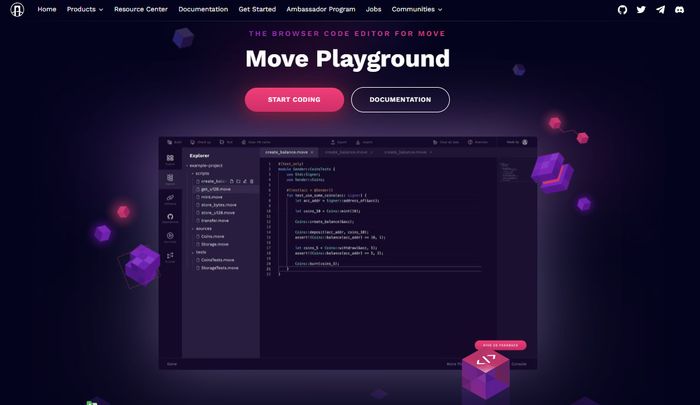
Task: Click trash delete icon on create_bal row
Action: coord(251,181)
